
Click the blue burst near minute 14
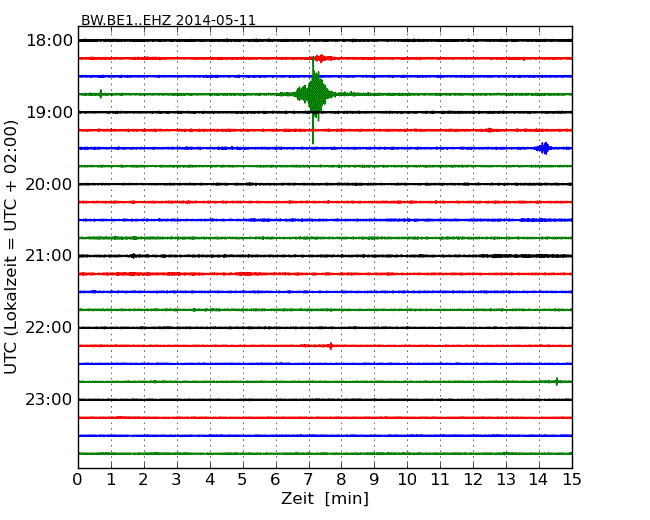tap(544, 148)
